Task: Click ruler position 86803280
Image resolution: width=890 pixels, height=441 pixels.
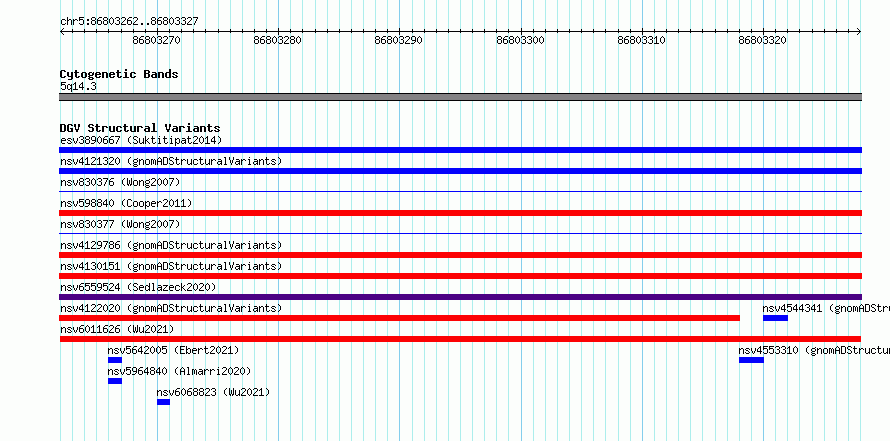Action: [278, 41]
